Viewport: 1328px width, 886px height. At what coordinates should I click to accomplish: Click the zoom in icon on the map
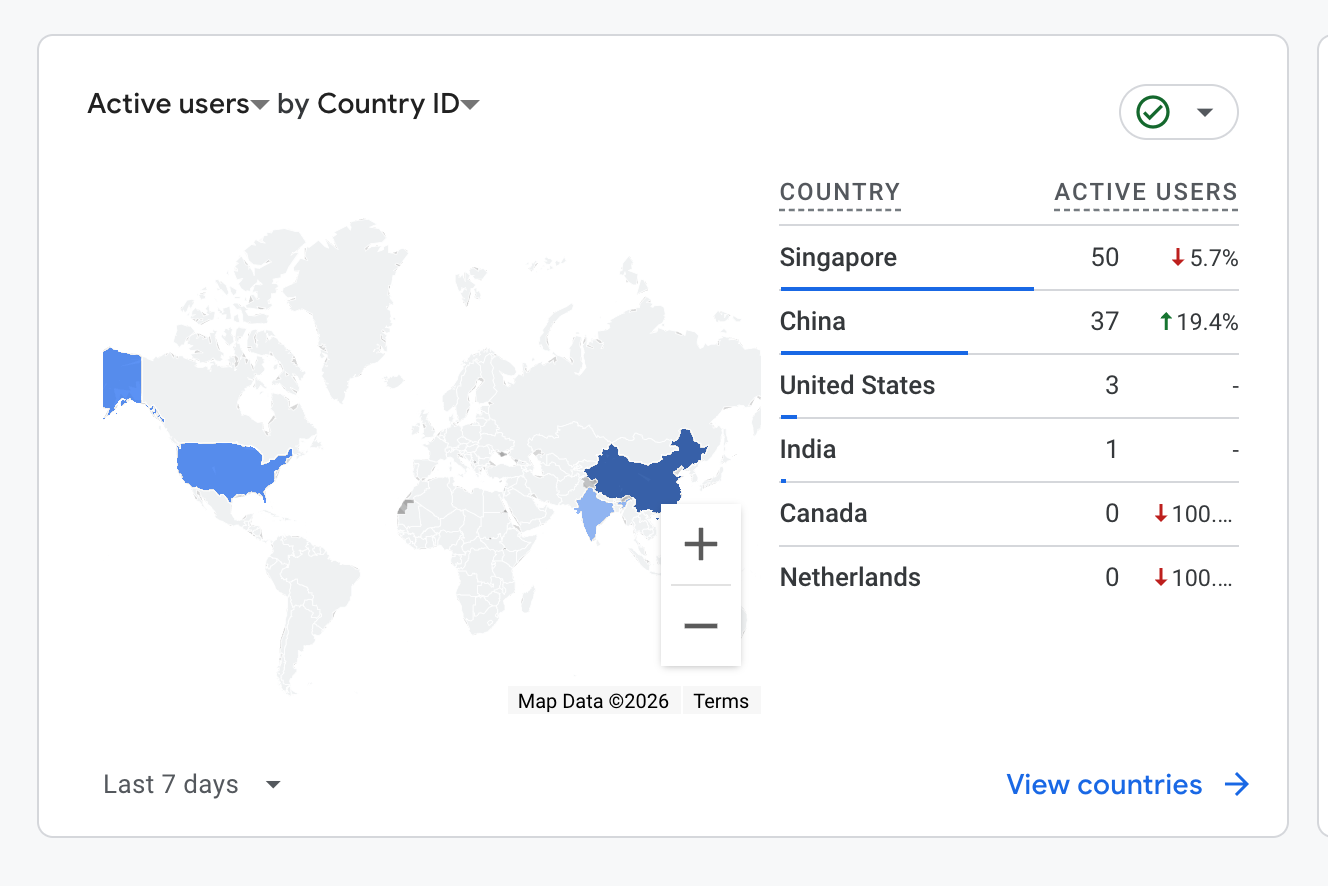point(700,544)
